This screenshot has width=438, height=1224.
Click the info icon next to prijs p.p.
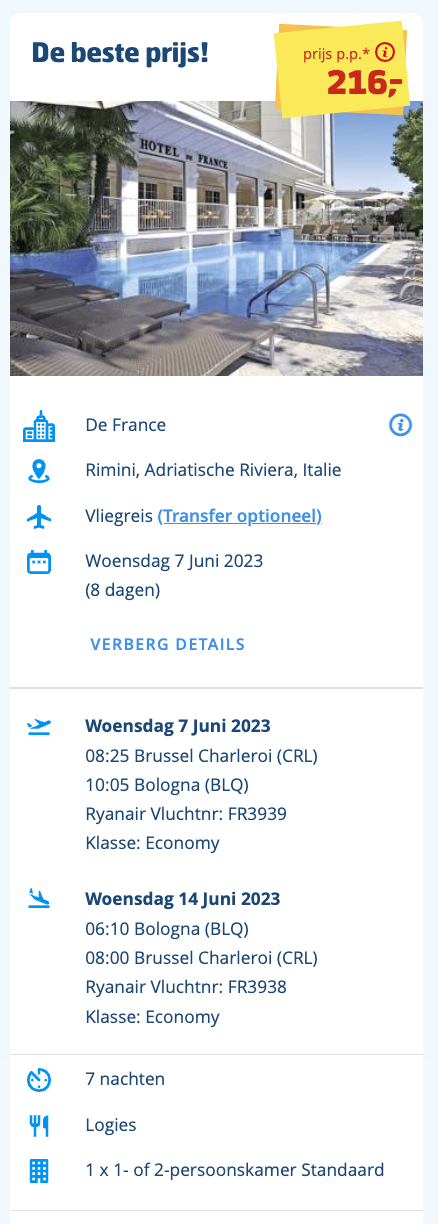tap(386, 53)
